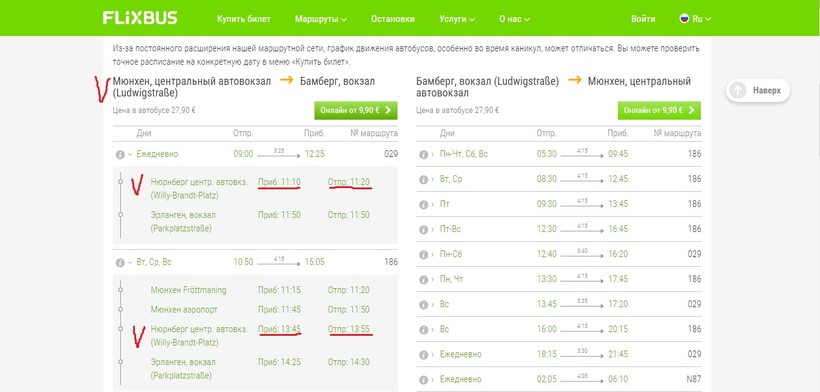Viewport: 820px width, 392px height.
Task: Expand the Вт, Ср 08:30 trip details
Action: click(x=434, y=179)
